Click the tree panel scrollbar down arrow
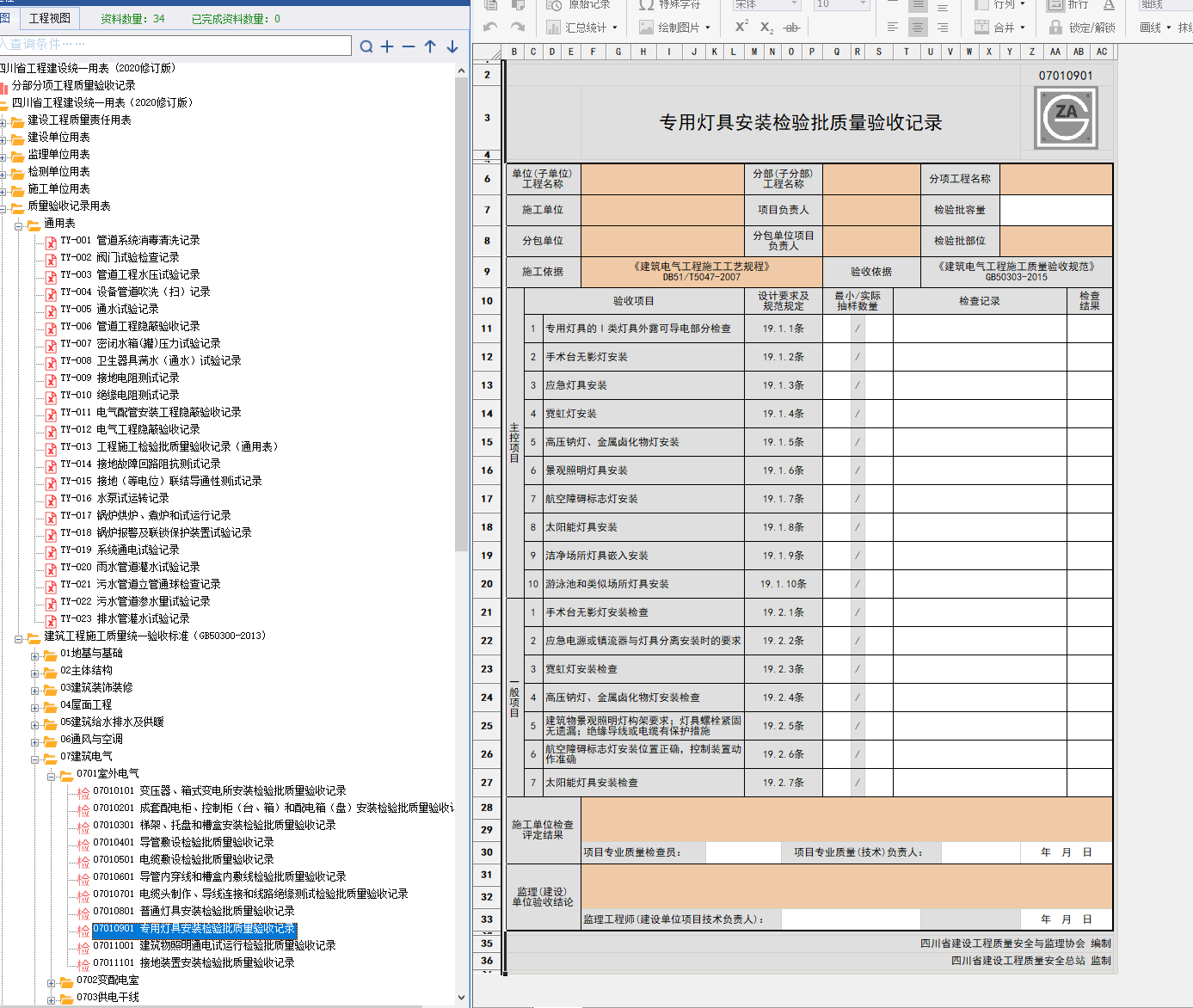1193x1008 pixels. (x=461, y=998)
